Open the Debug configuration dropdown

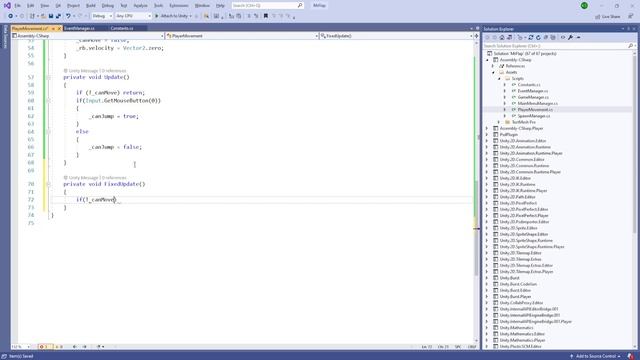click(x=102, y=16)
